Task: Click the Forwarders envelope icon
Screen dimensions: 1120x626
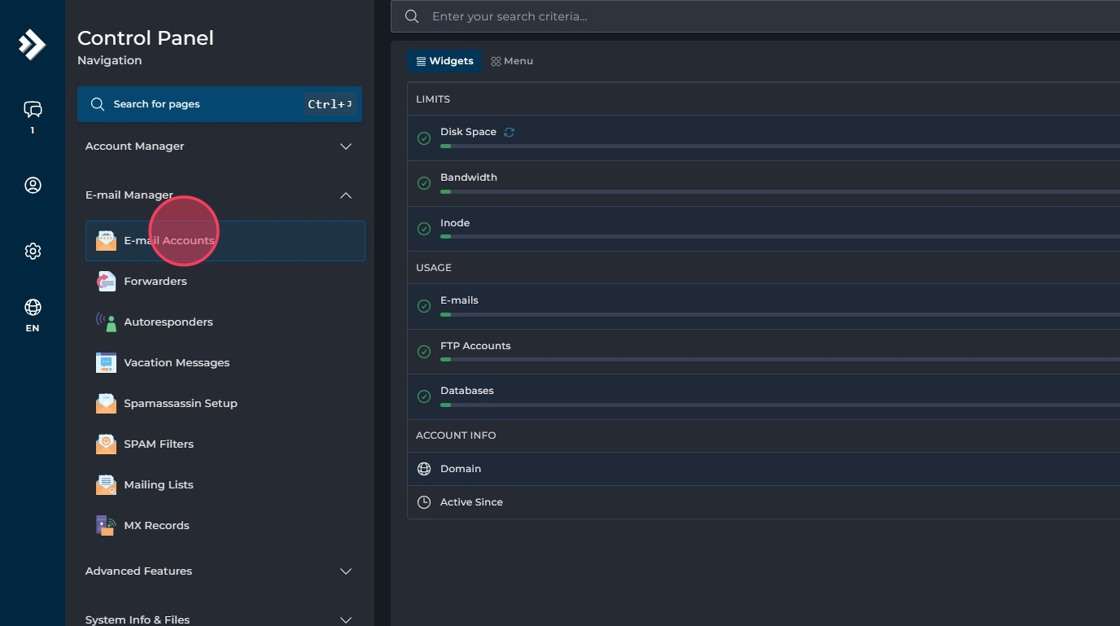Action: click(x=106, y=282)
